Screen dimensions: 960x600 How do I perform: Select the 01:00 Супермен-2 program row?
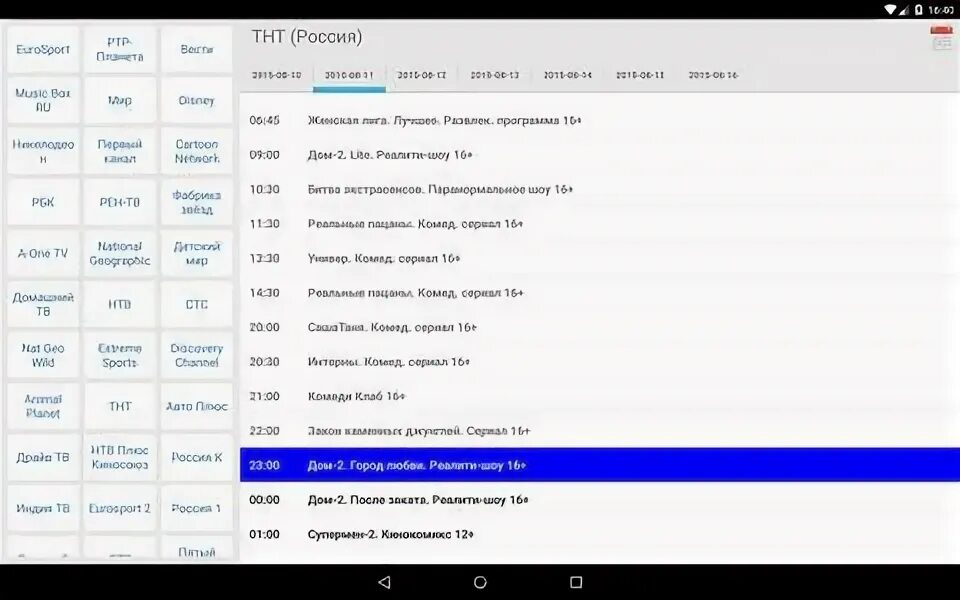pos(600,534)
